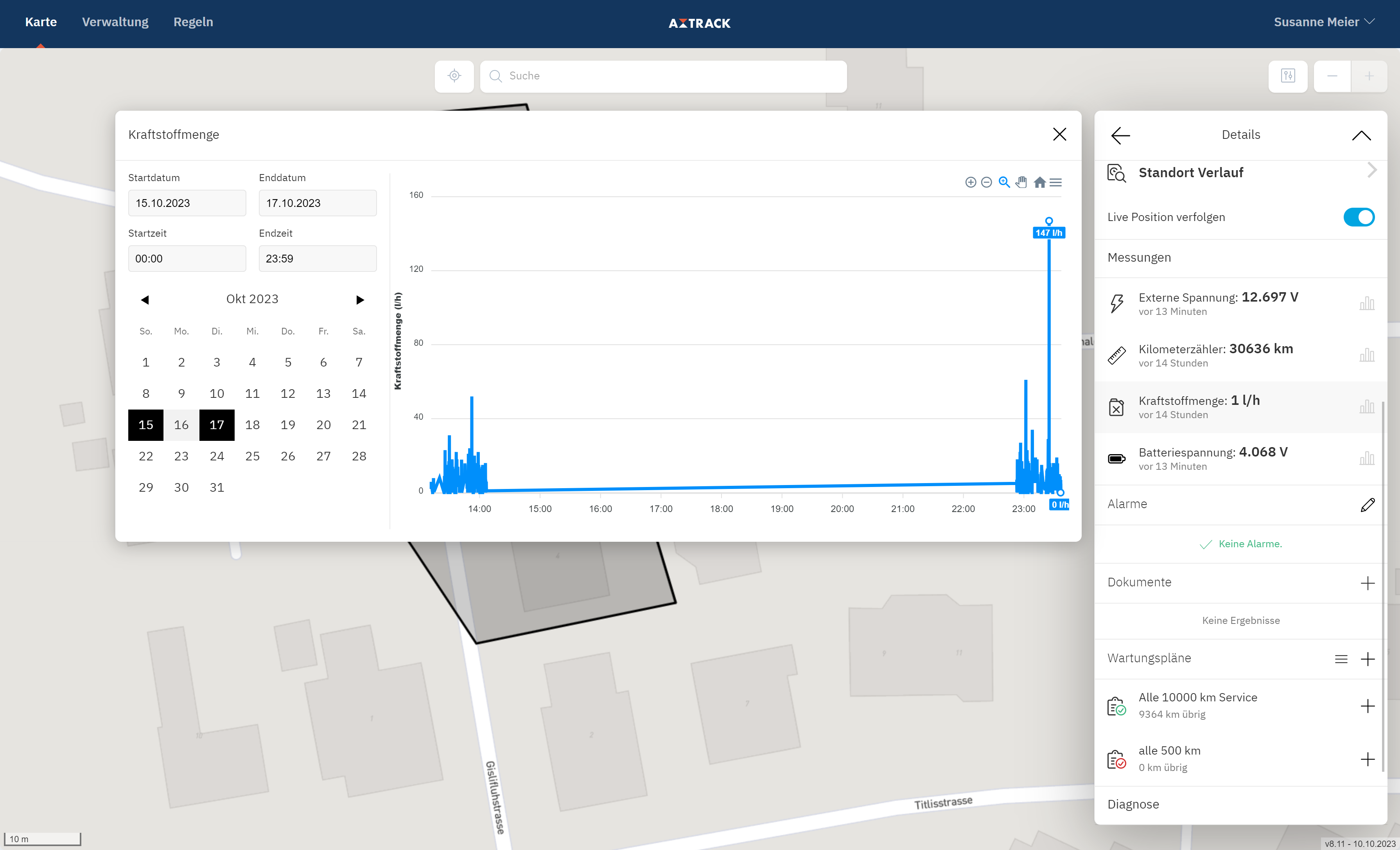1400x850 pixels.
Task: Add a new Wartungsplan with plus
Action: (x=1368, y=659)
